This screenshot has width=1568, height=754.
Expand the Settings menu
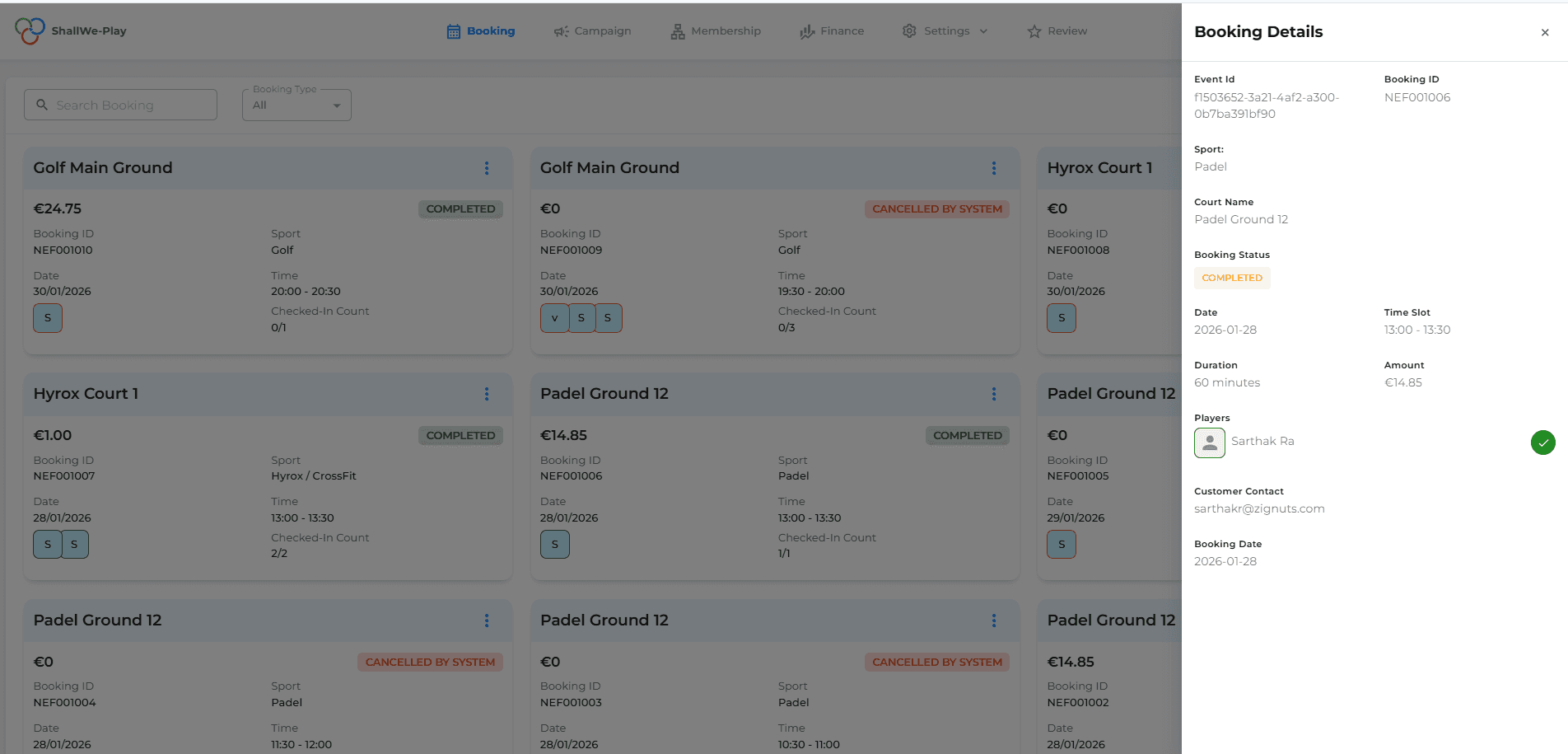(x=945, y=31)
